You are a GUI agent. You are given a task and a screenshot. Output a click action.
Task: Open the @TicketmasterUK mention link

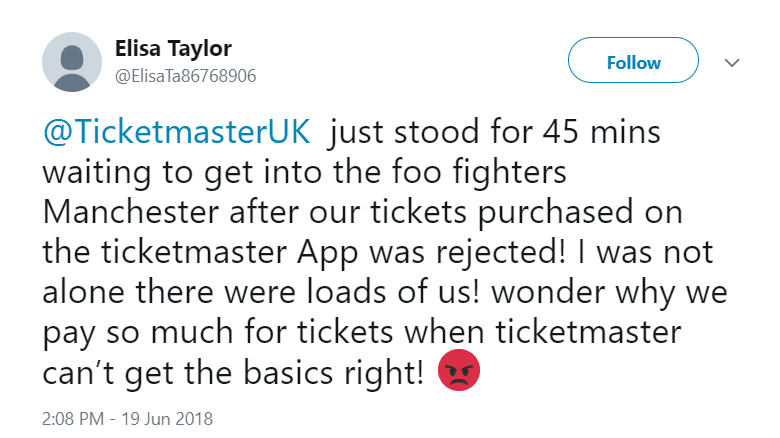click(x=177, y=132)
